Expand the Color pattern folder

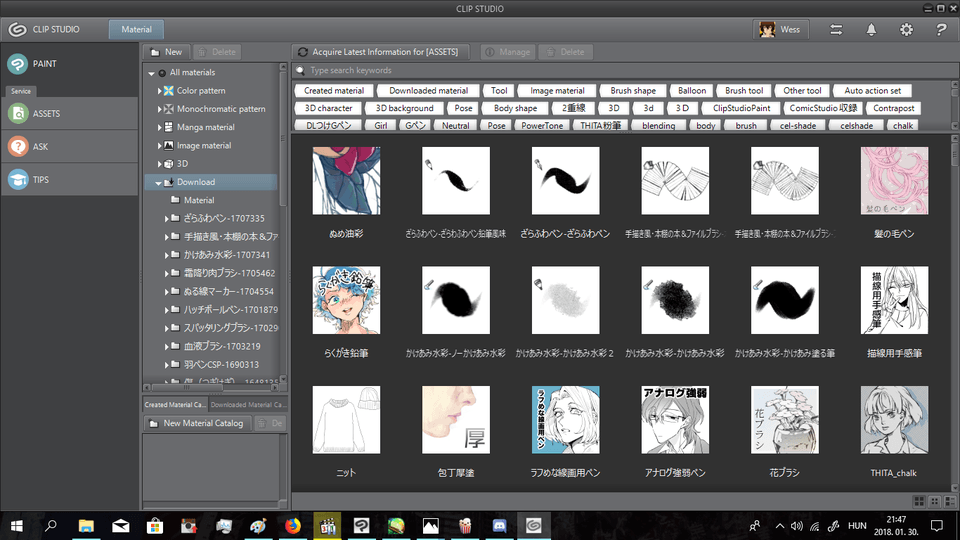click(159, 91)
